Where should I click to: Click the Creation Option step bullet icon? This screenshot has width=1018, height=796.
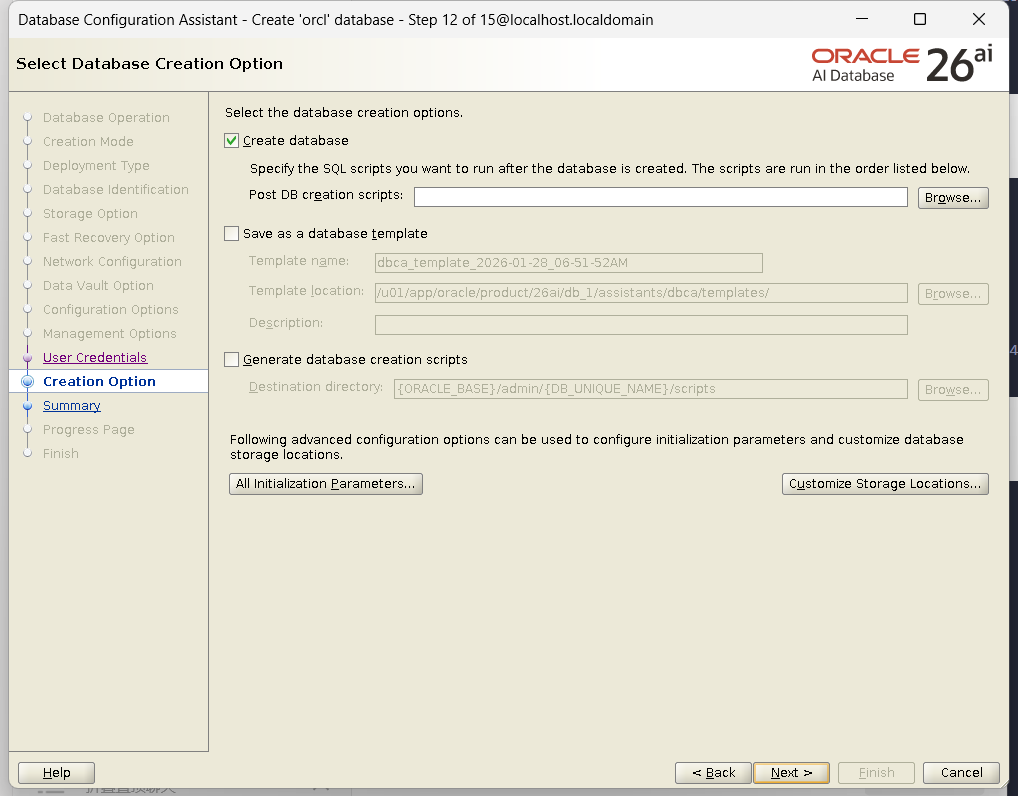click(27, 382)
